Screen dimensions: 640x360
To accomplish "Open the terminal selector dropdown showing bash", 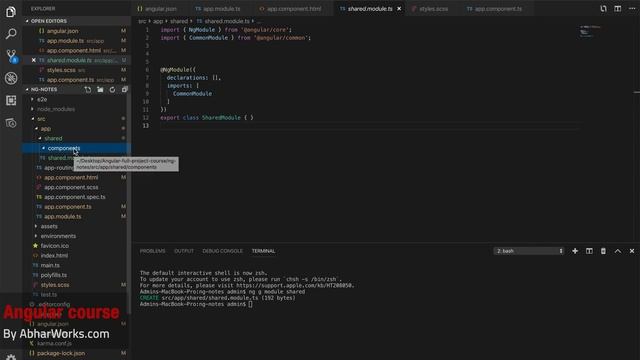I will (529, 251).
